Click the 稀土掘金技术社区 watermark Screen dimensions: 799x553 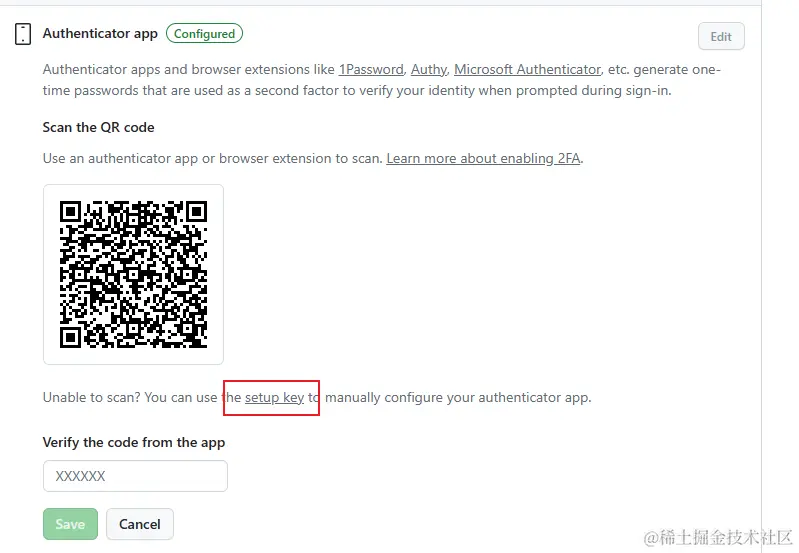pyautogui.click(x=718, y=538)
